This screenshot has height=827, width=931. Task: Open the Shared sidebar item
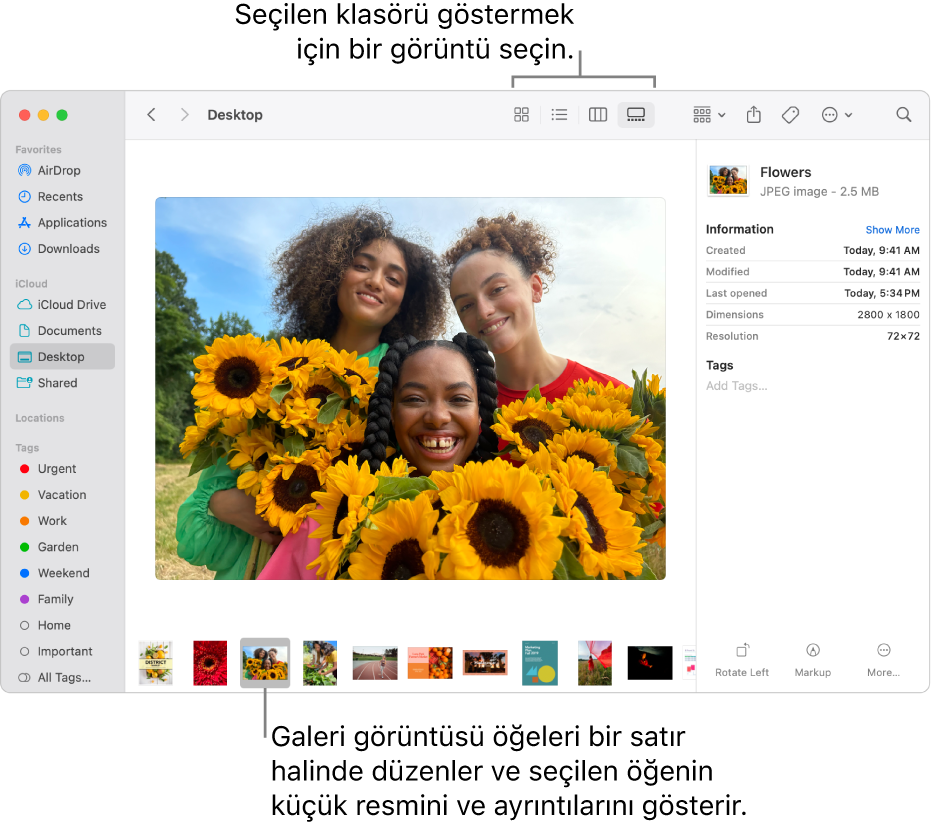(62, 383)
